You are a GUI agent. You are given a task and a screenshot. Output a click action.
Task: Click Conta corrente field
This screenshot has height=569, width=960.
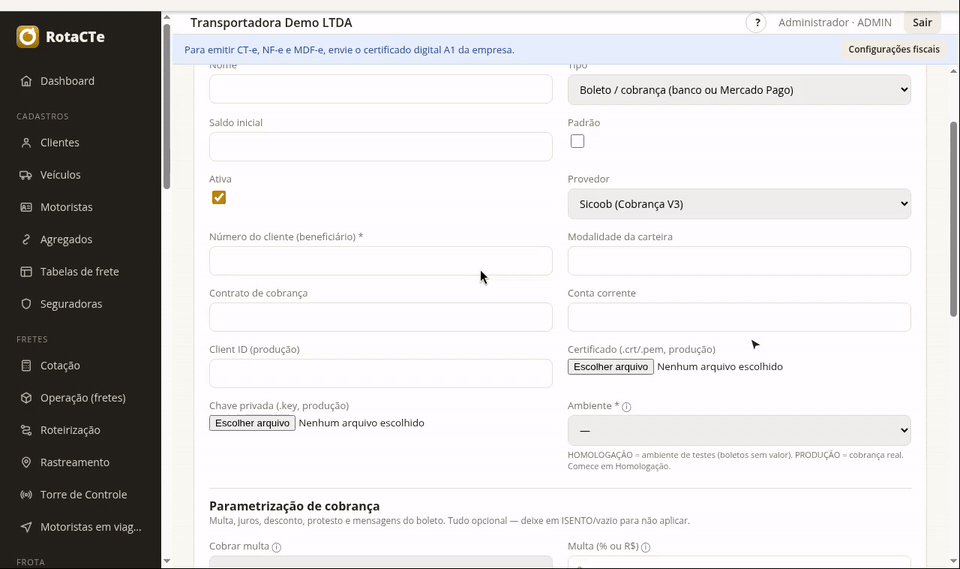tap(739, 317)
